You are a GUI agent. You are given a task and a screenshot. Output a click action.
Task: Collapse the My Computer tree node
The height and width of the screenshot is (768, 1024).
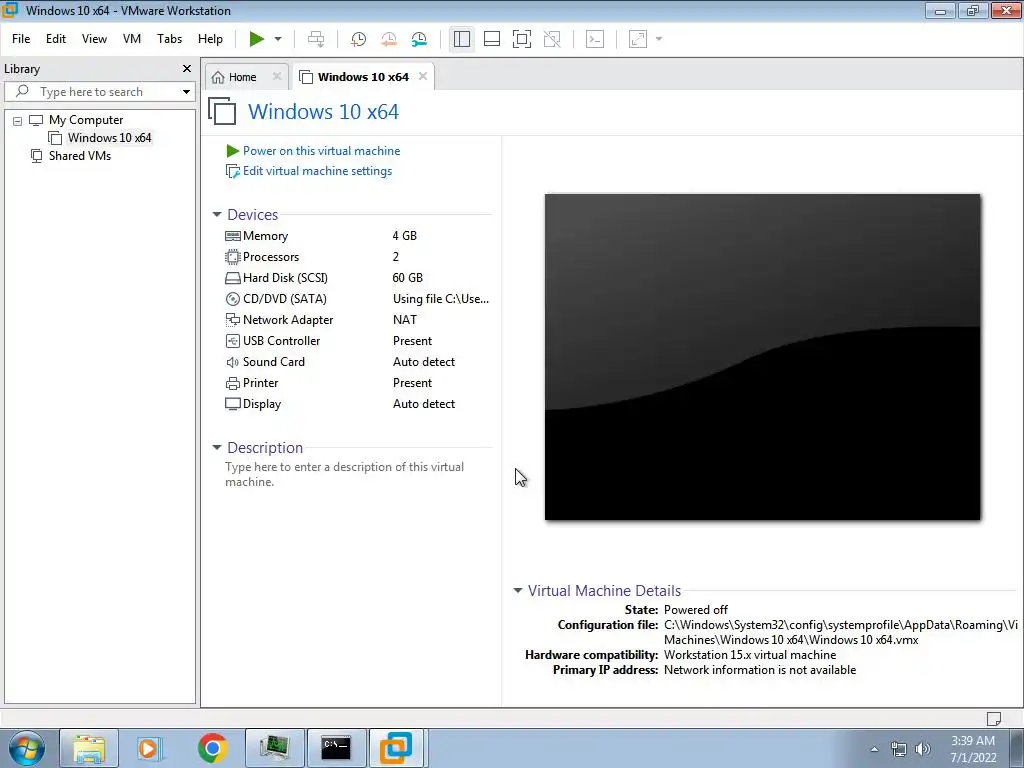[18, 121]
